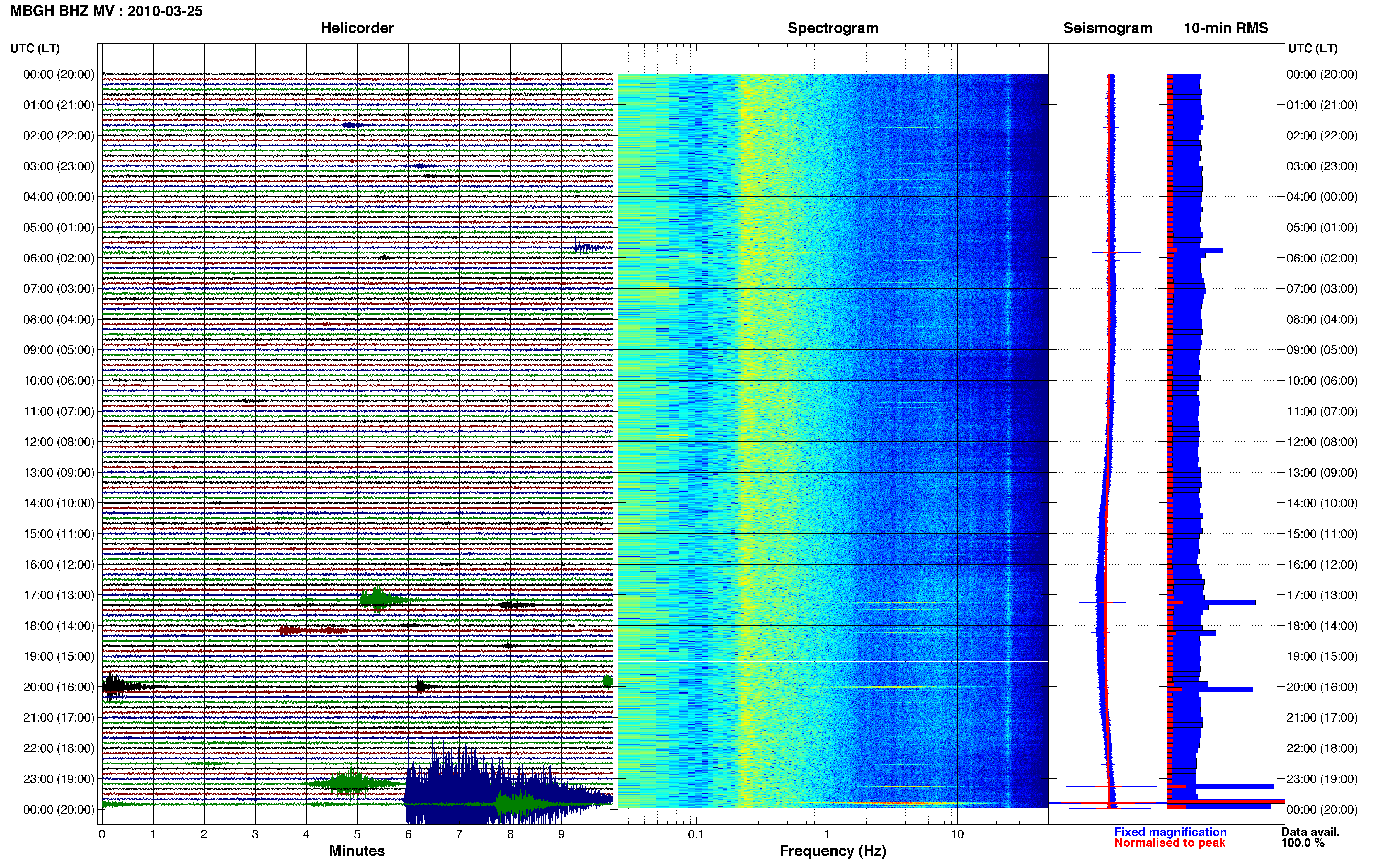Click the 'Helicorder' panel heading
This screenshot has height=868, width=1389.
click(x=357, y=28)
